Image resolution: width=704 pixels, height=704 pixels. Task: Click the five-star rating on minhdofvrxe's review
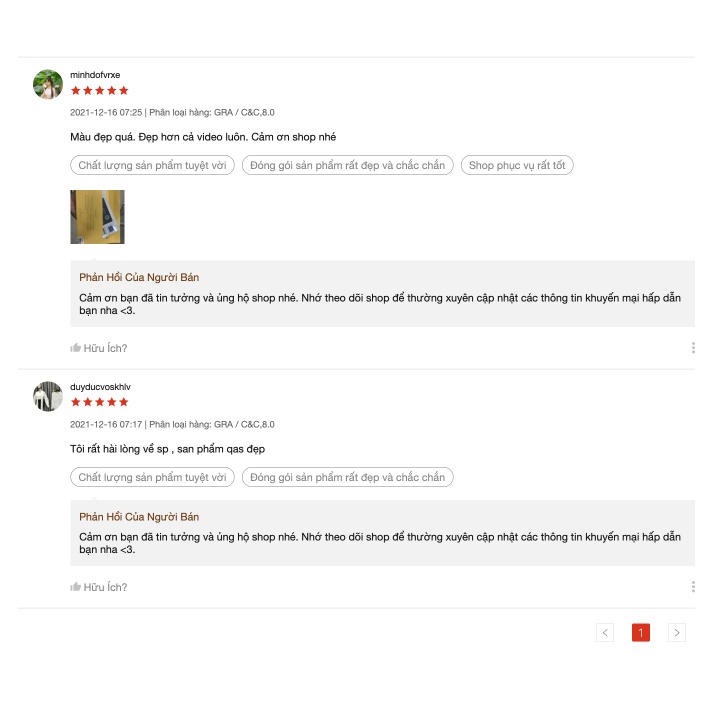99,90
